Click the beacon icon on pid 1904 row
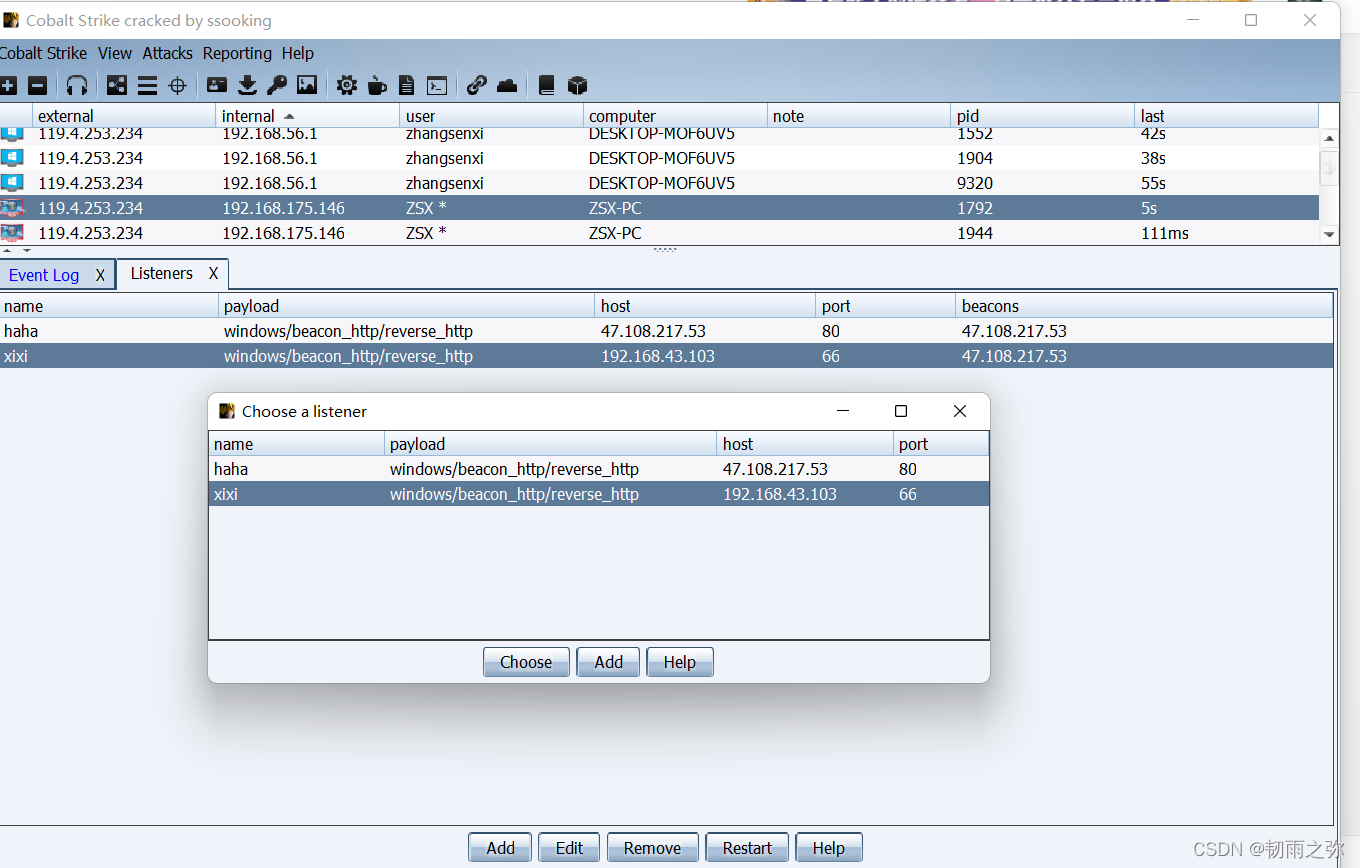The image size is (1360, 868). (12, 158)
